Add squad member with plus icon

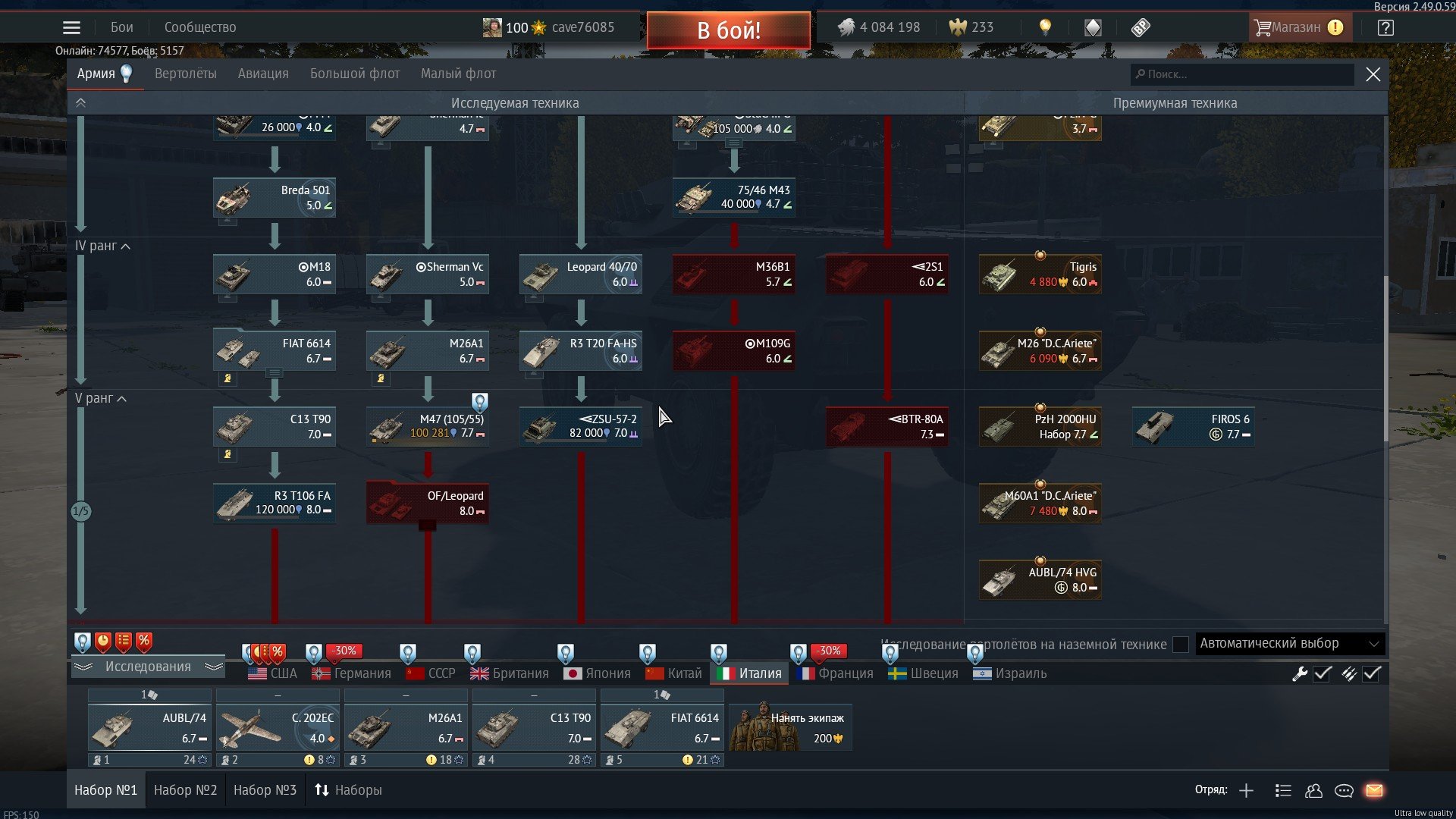(x=1246, y=790)
